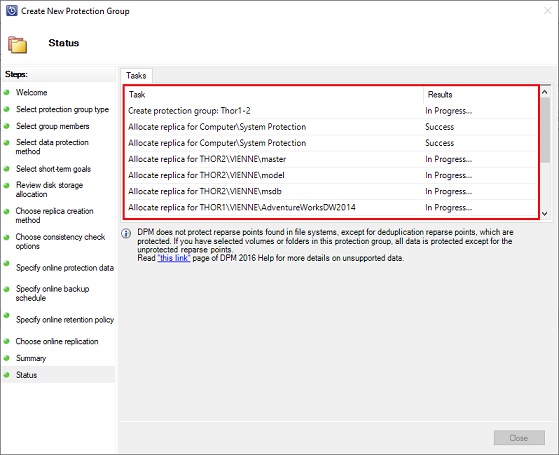Click the protection group folder icon

(x=17, y=45)
